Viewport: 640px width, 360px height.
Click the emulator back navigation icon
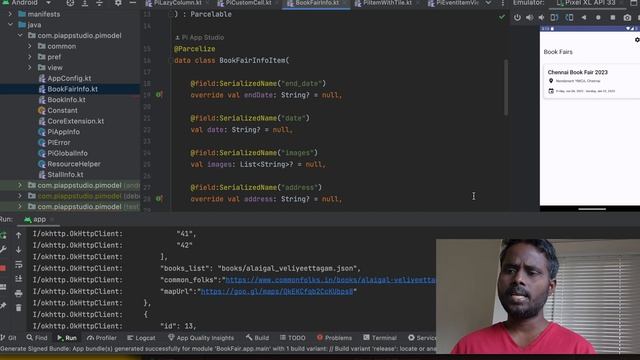[x=584, y=18]
